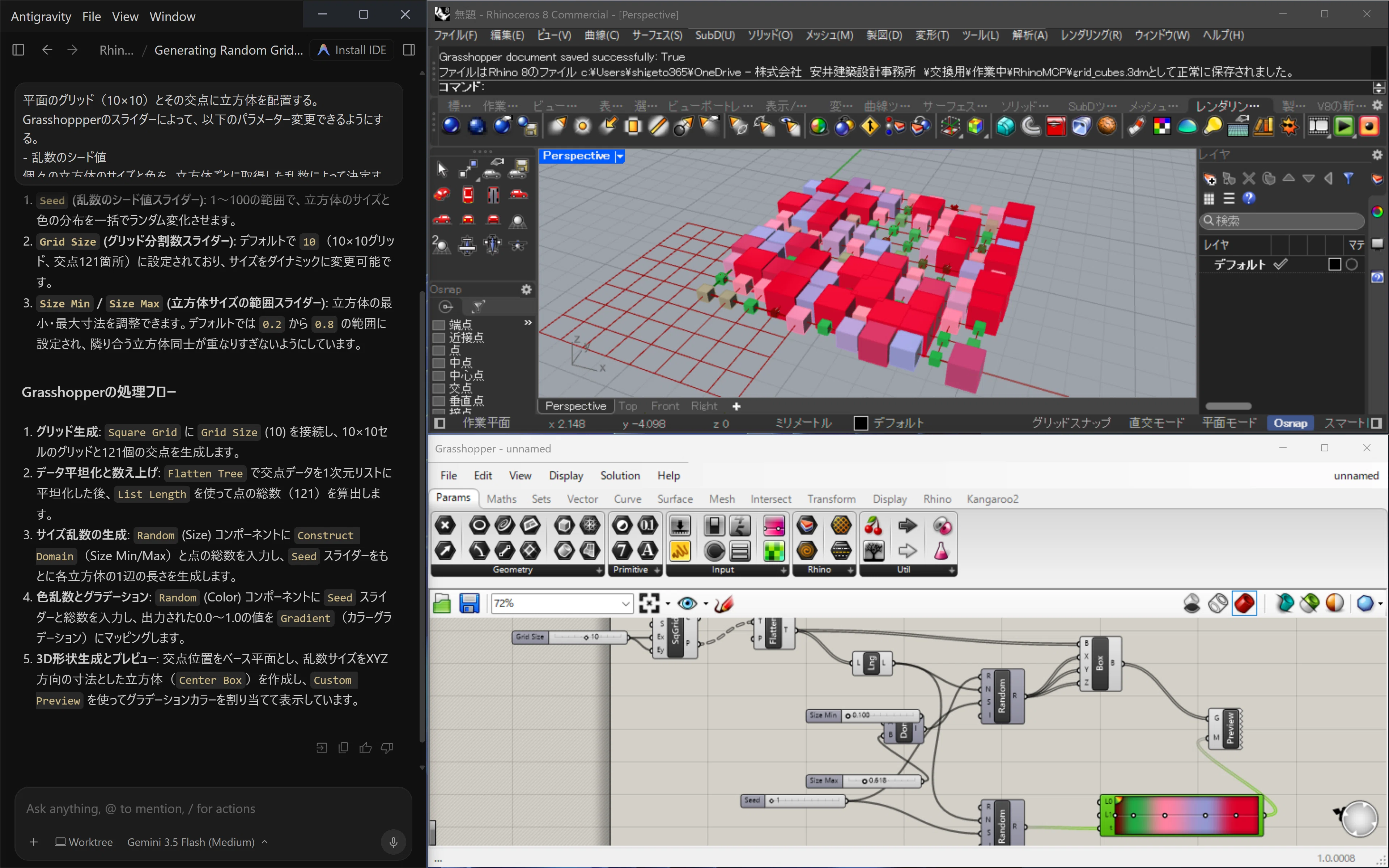
Task: Click 直交モード in the Rhino status bar
Action: 1156,423
